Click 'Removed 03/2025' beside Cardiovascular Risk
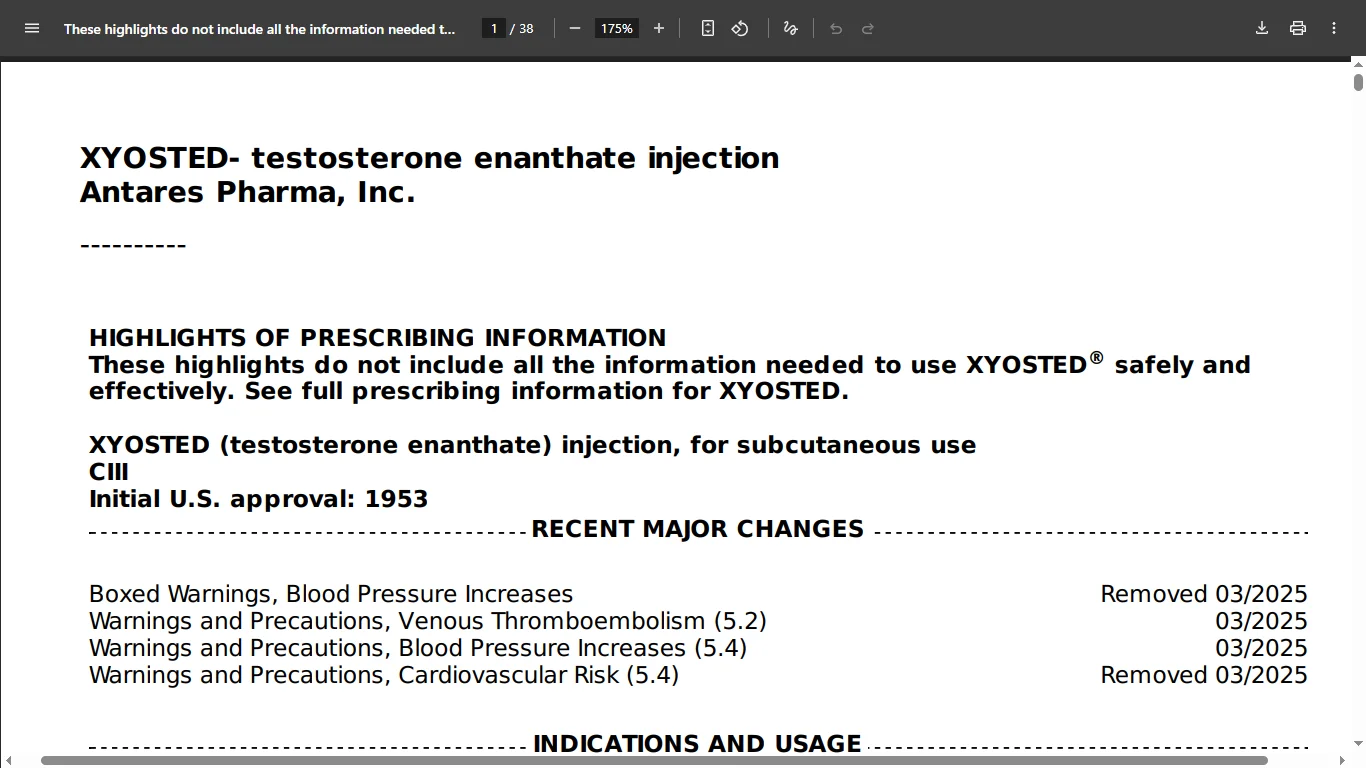1366x768 pixels. point(1204,675)
